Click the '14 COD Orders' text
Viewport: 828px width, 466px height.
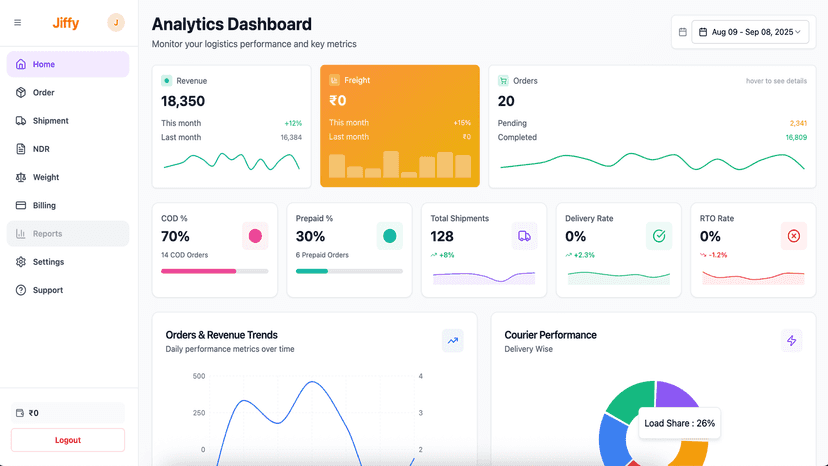click(x=184, y=255)
